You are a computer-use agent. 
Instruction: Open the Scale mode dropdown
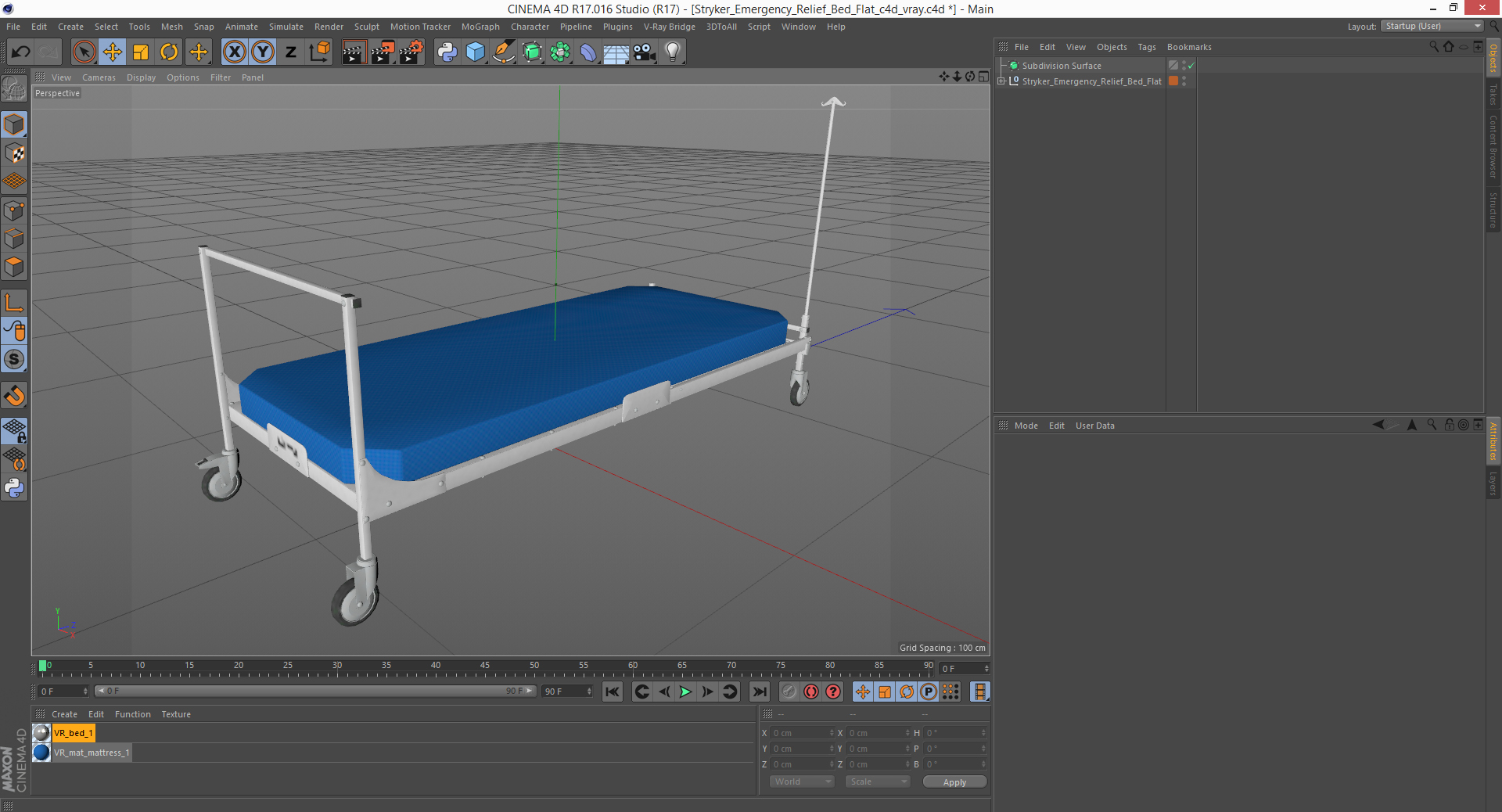(878, 781)
